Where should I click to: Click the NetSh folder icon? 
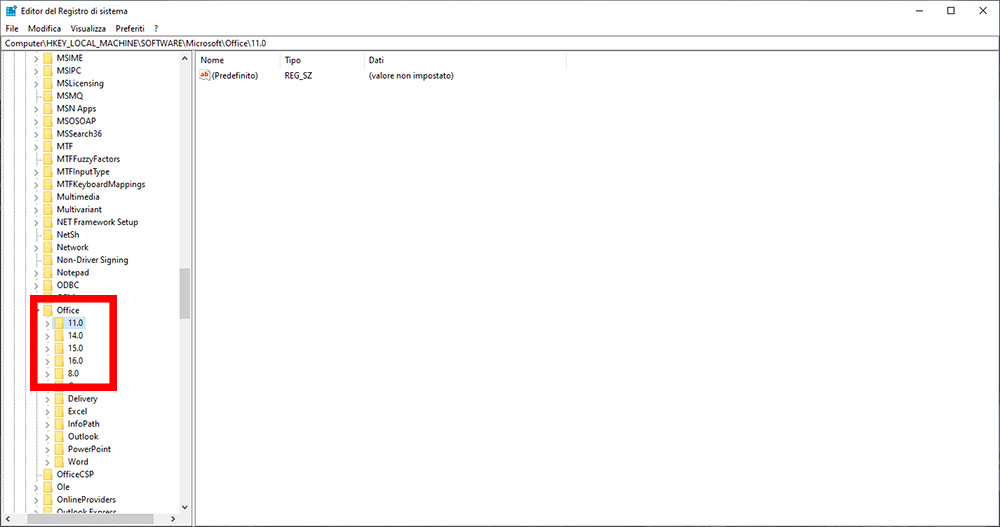pos(48,235)
